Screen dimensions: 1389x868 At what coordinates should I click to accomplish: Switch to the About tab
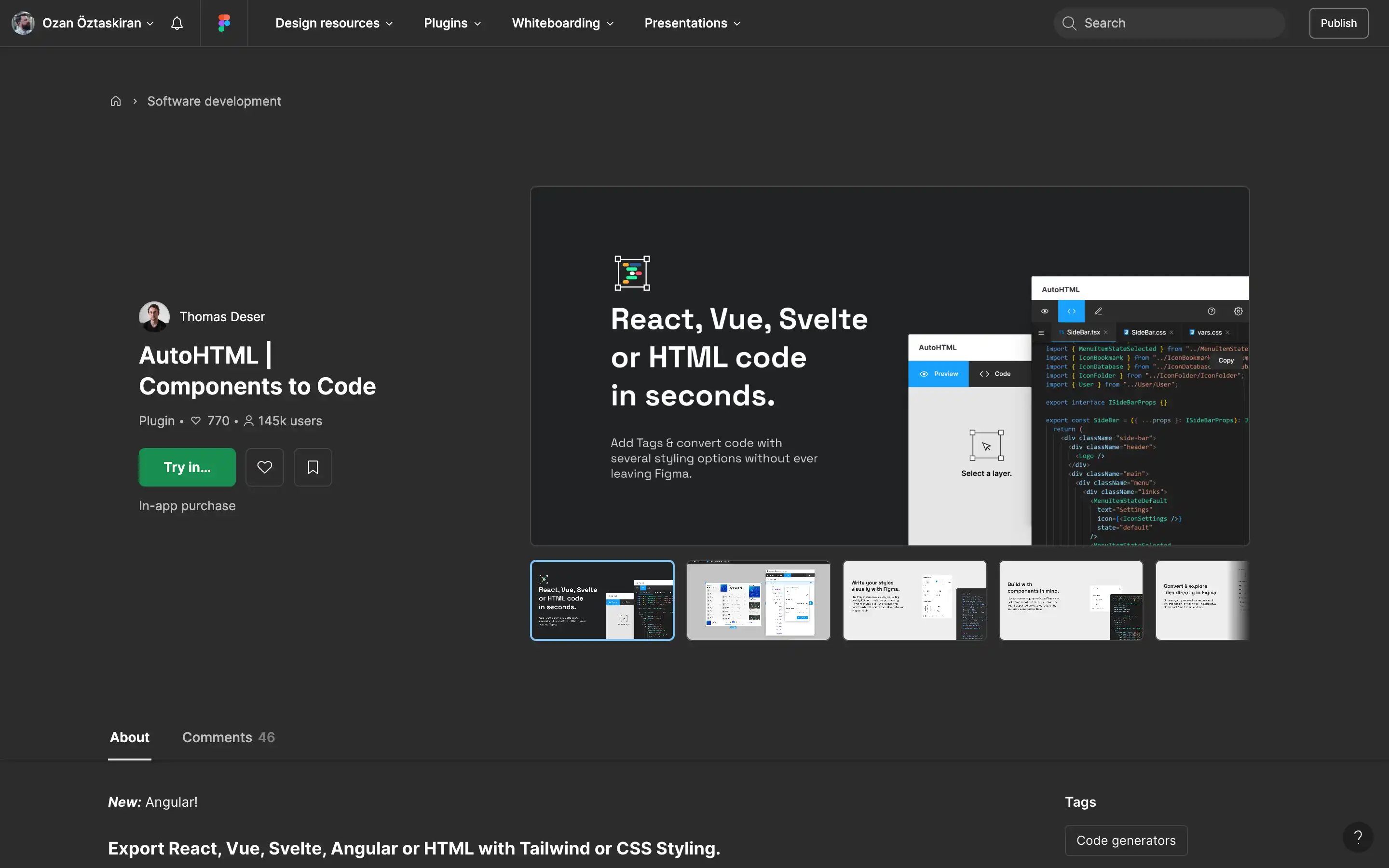130,737
